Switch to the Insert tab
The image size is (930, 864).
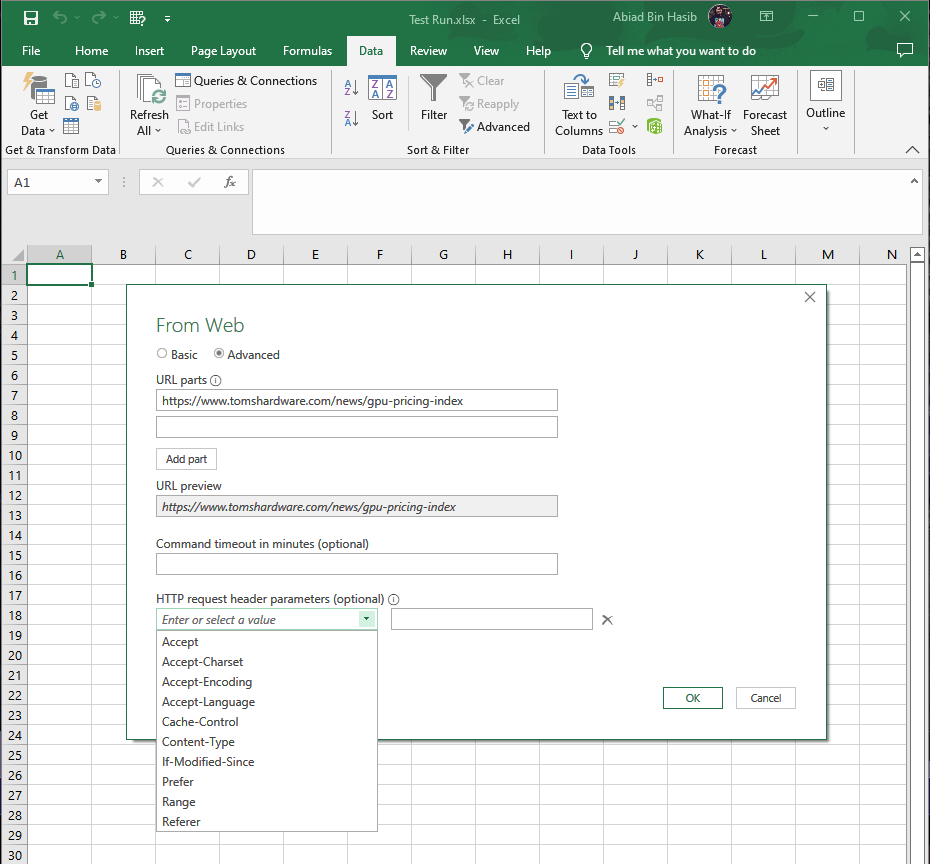pos(149,51)
